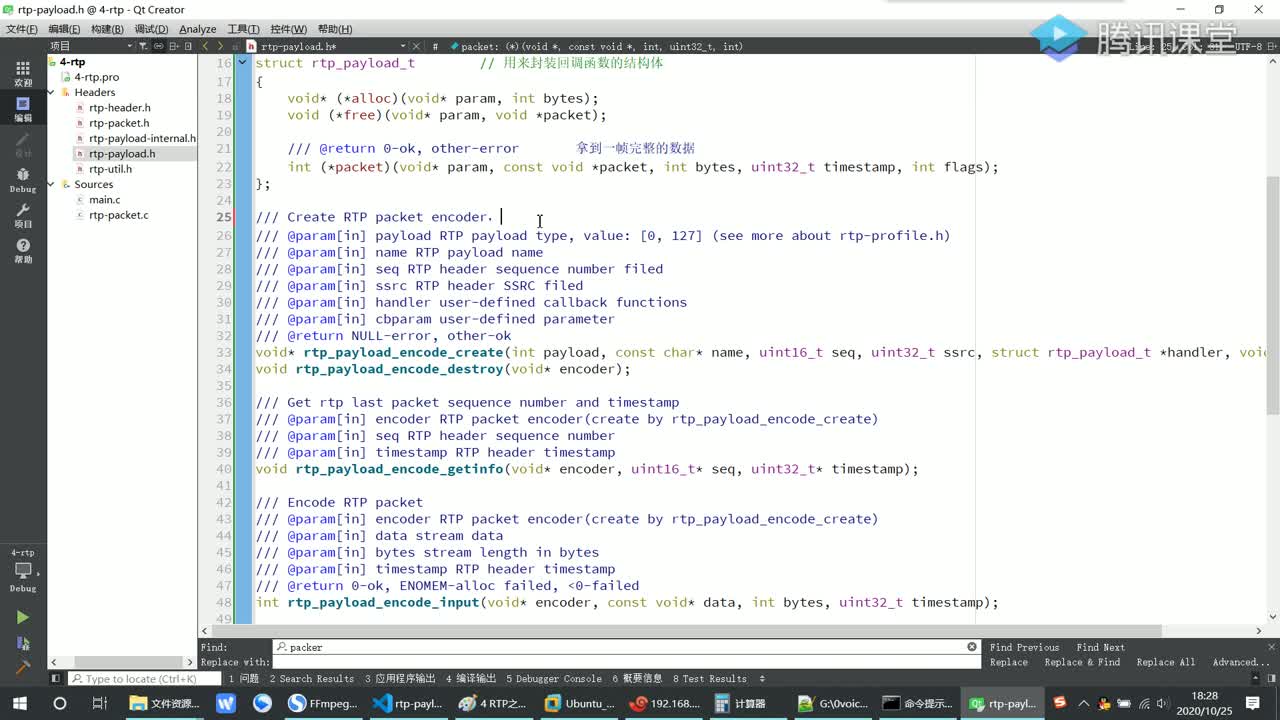1280x720 pixels.
Task: Open the Projects (项目) mode
Action: click(x=22, y=215)
